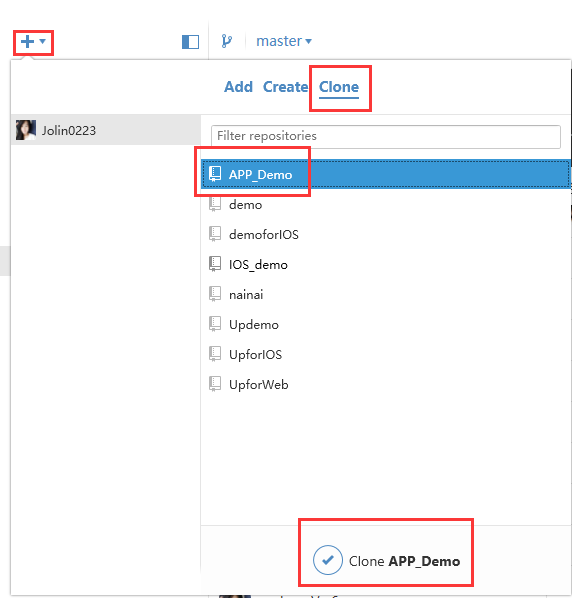Click the Clone APP_Demo button text
This screenshot has width=572, height=598.
point(404,561)
